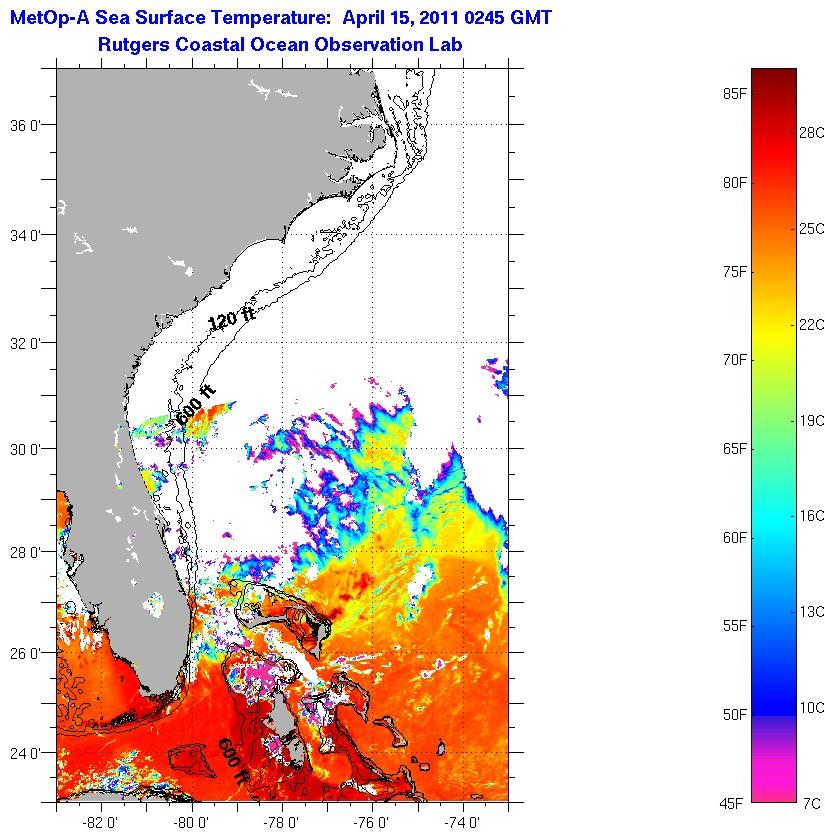Click the 28C colorbar label

[x=812, y=133]
